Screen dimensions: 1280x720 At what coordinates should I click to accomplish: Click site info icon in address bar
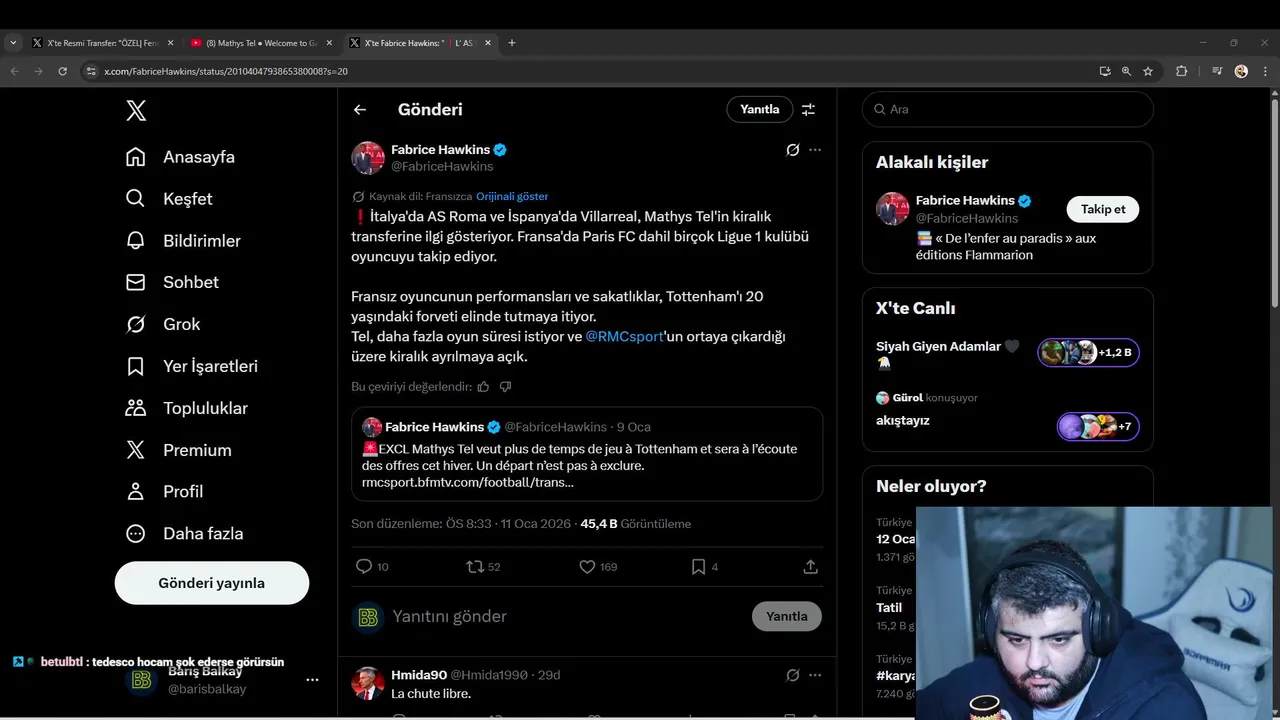(91, 71)
